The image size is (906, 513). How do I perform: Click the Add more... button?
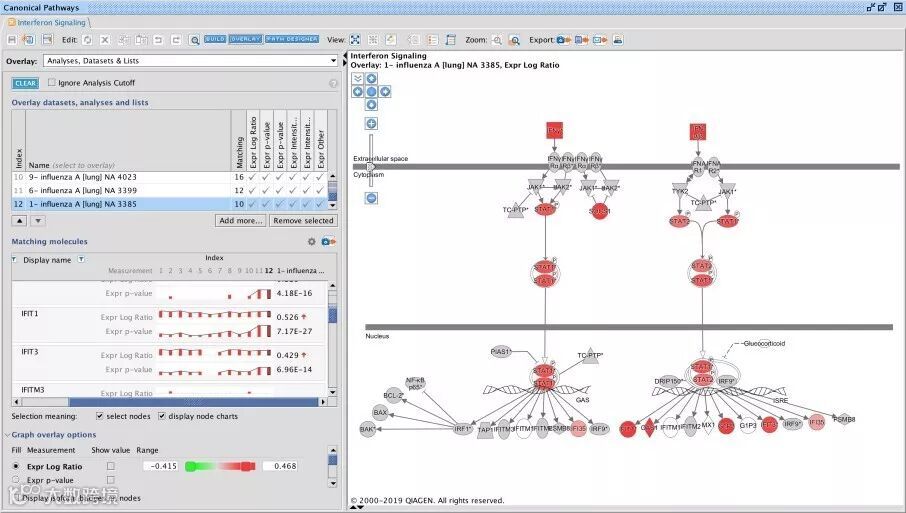pyautogui.click(x=240, y=221)
